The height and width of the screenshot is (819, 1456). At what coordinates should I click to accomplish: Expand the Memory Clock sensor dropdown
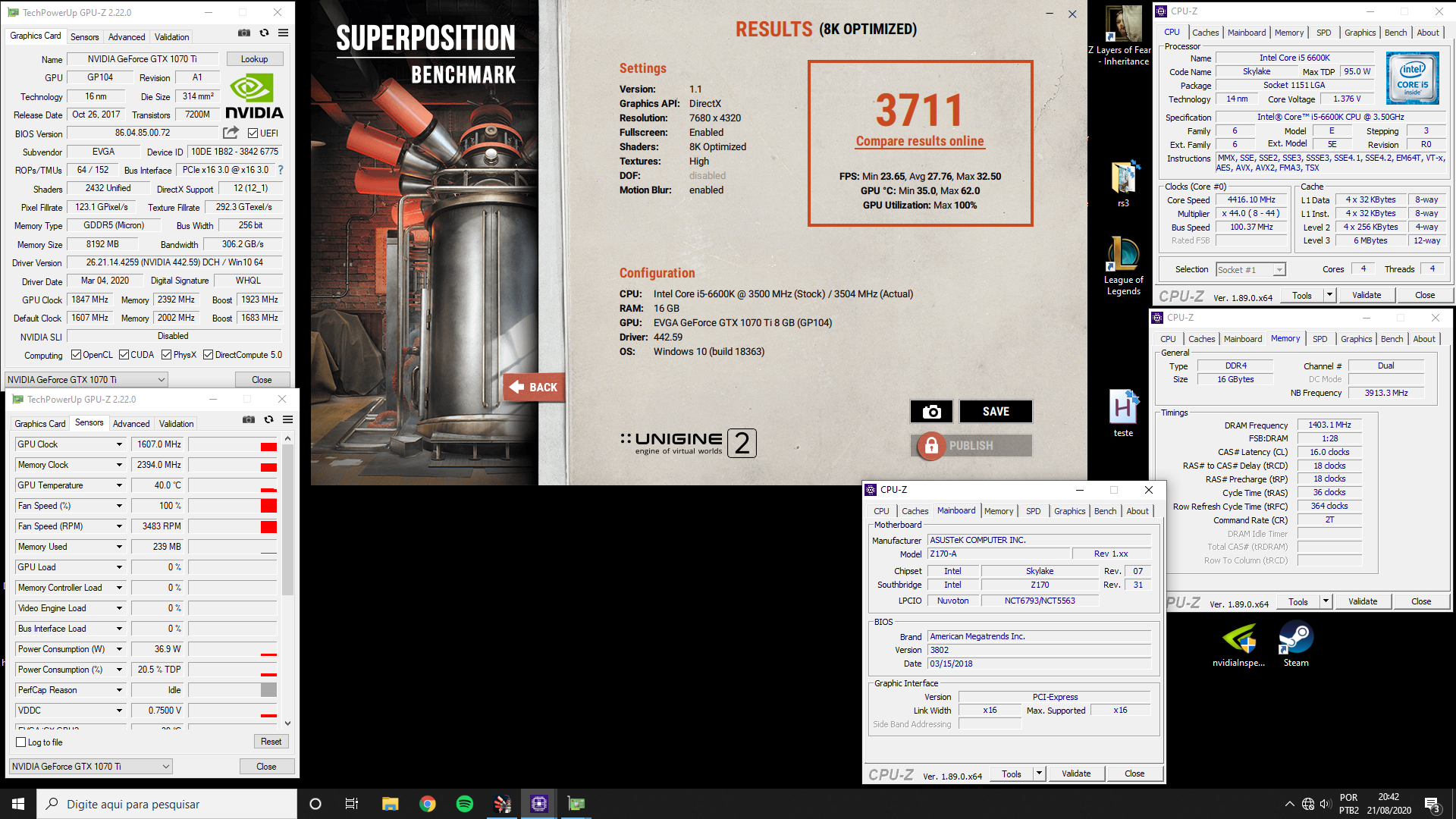click(119, 465)
